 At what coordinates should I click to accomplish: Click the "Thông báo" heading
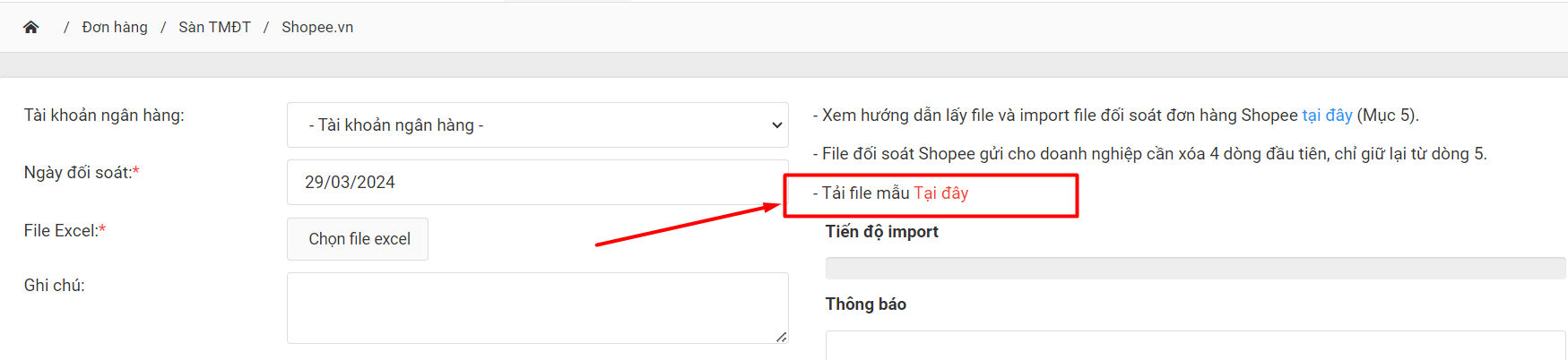pyautogui.click(x=865, y=304)
